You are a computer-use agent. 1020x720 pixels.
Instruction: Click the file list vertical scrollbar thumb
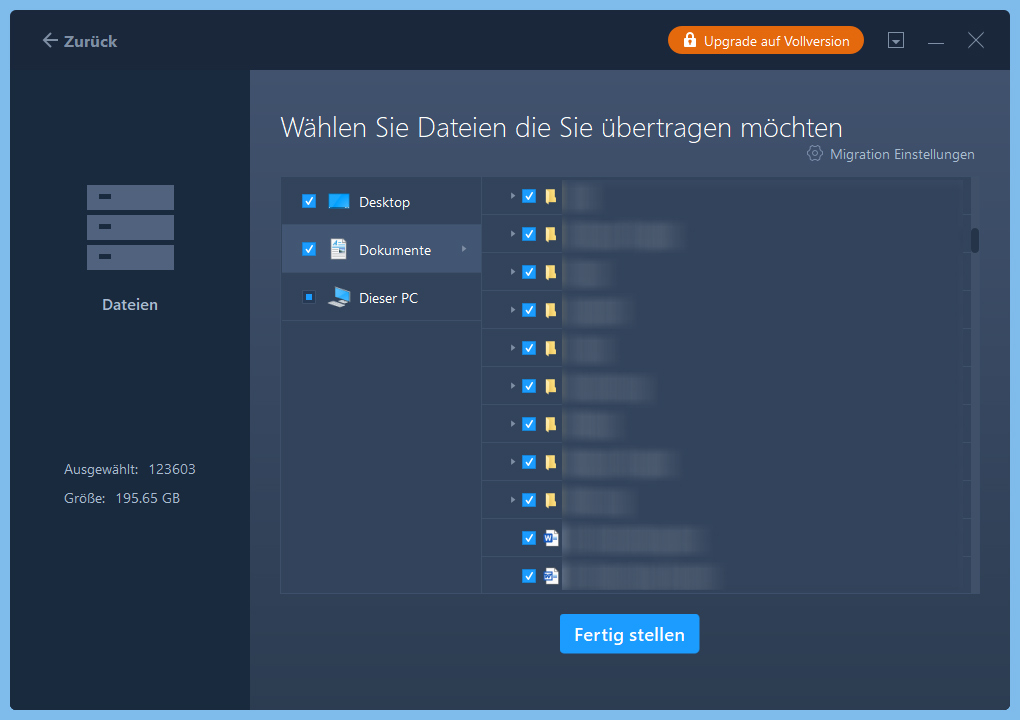[974, 240]
